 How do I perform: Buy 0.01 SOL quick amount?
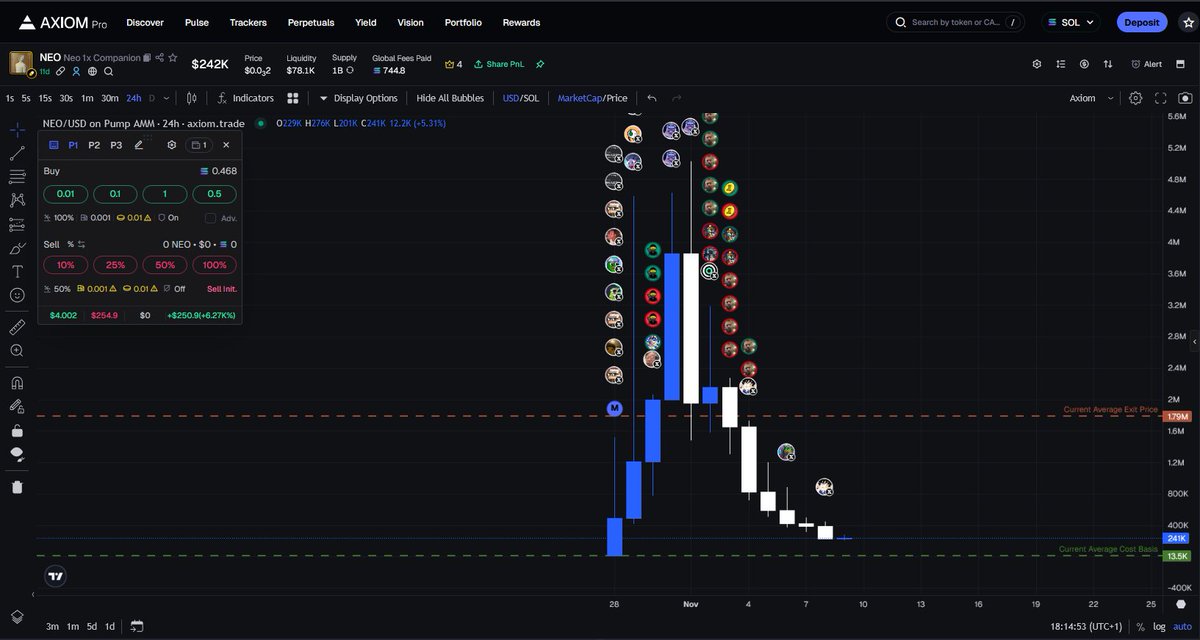[65, 194]
